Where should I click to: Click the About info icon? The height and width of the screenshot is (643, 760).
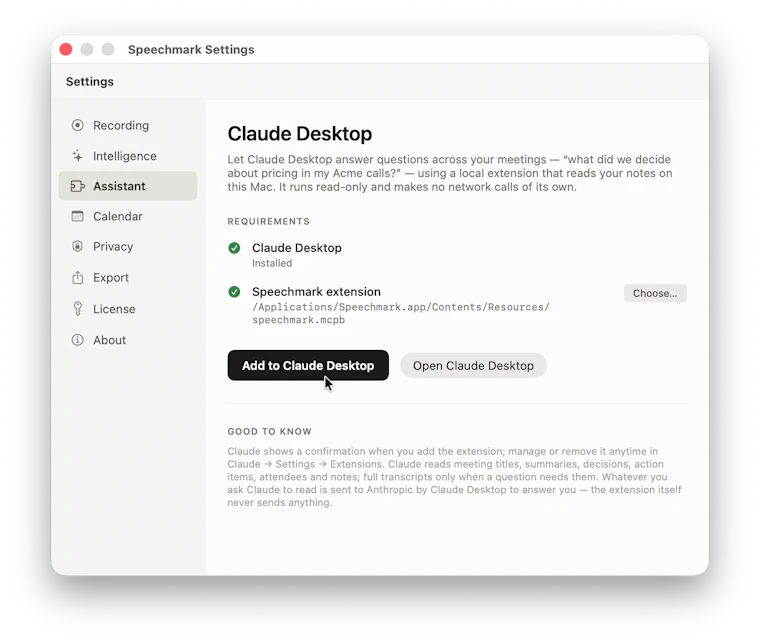(x=78, y=340)
